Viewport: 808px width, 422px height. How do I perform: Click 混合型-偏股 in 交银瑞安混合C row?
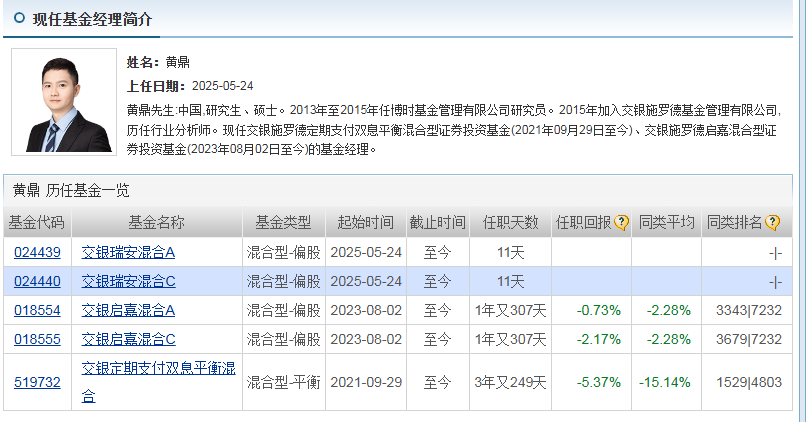[283, 281]
